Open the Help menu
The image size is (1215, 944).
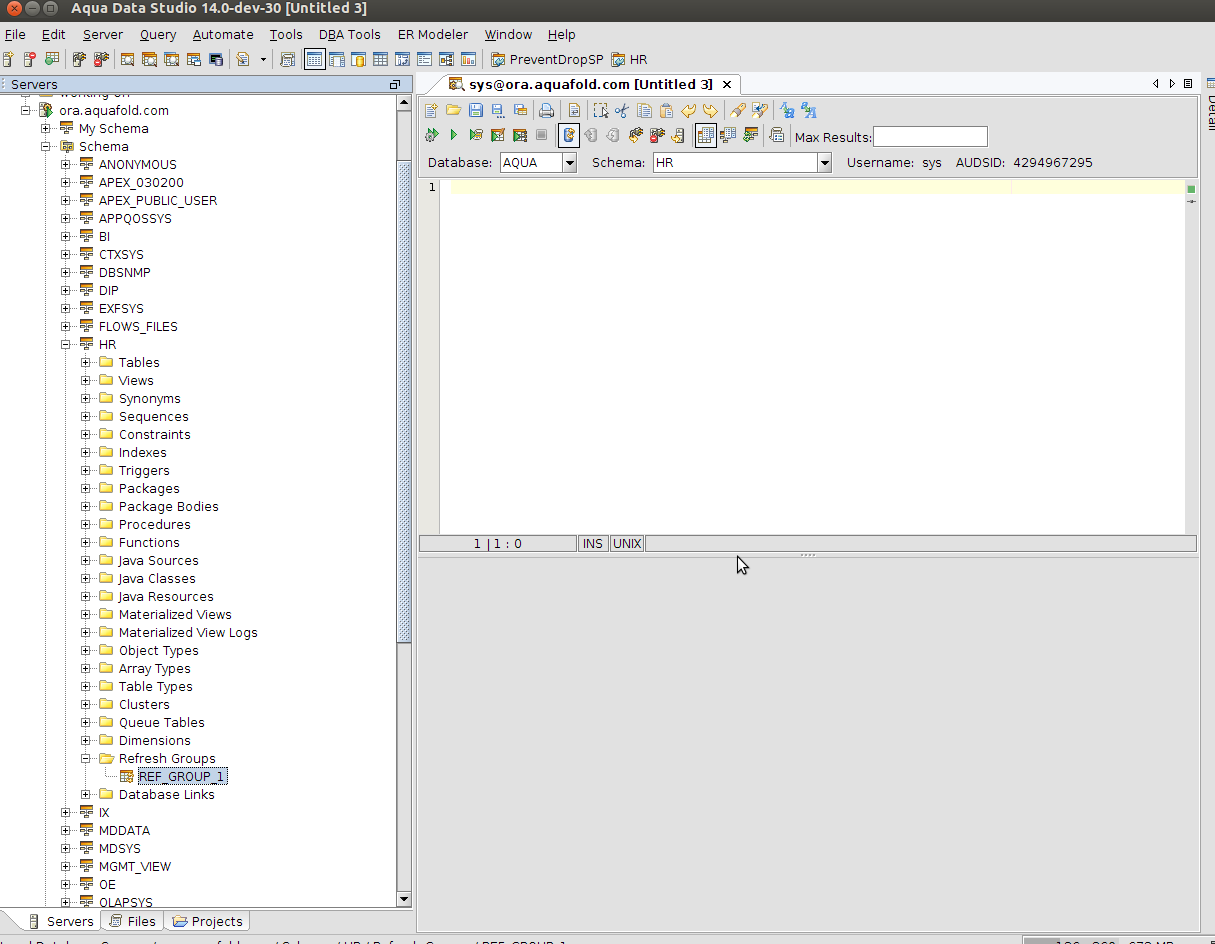[x=562, y=34]
